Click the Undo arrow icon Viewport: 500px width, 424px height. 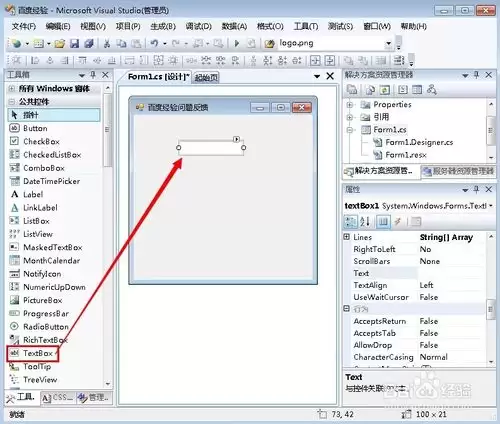154,43
